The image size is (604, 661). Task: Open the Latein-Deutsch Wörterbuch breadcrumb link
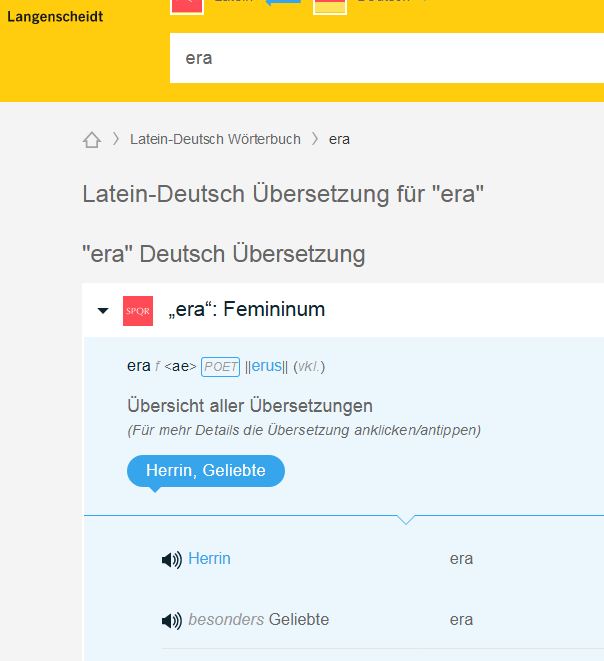215,139
